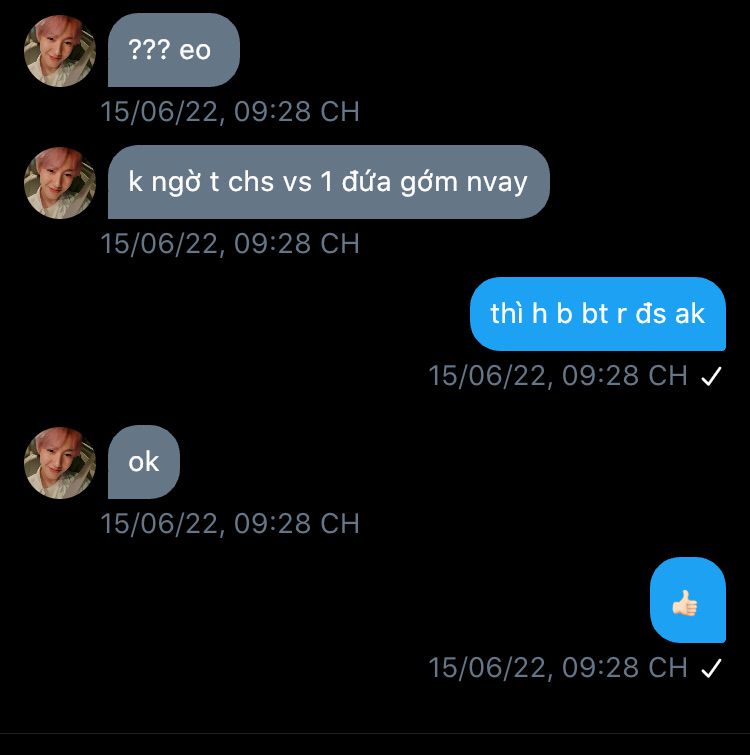Click the timestamp below 'k ngờ t chs' message
The image size is (750, 755).
click(230, 244)
